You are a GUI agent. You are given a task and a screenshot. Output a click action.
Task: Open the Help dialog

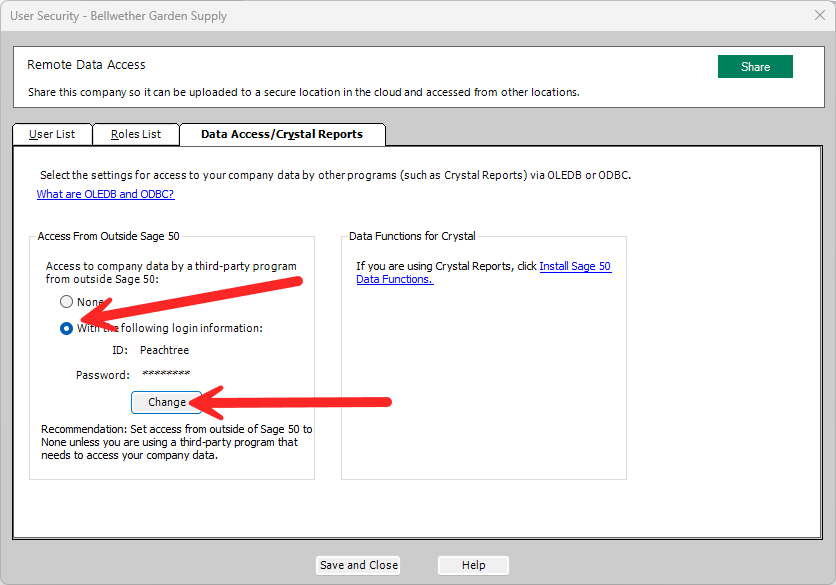coord(472,564)
